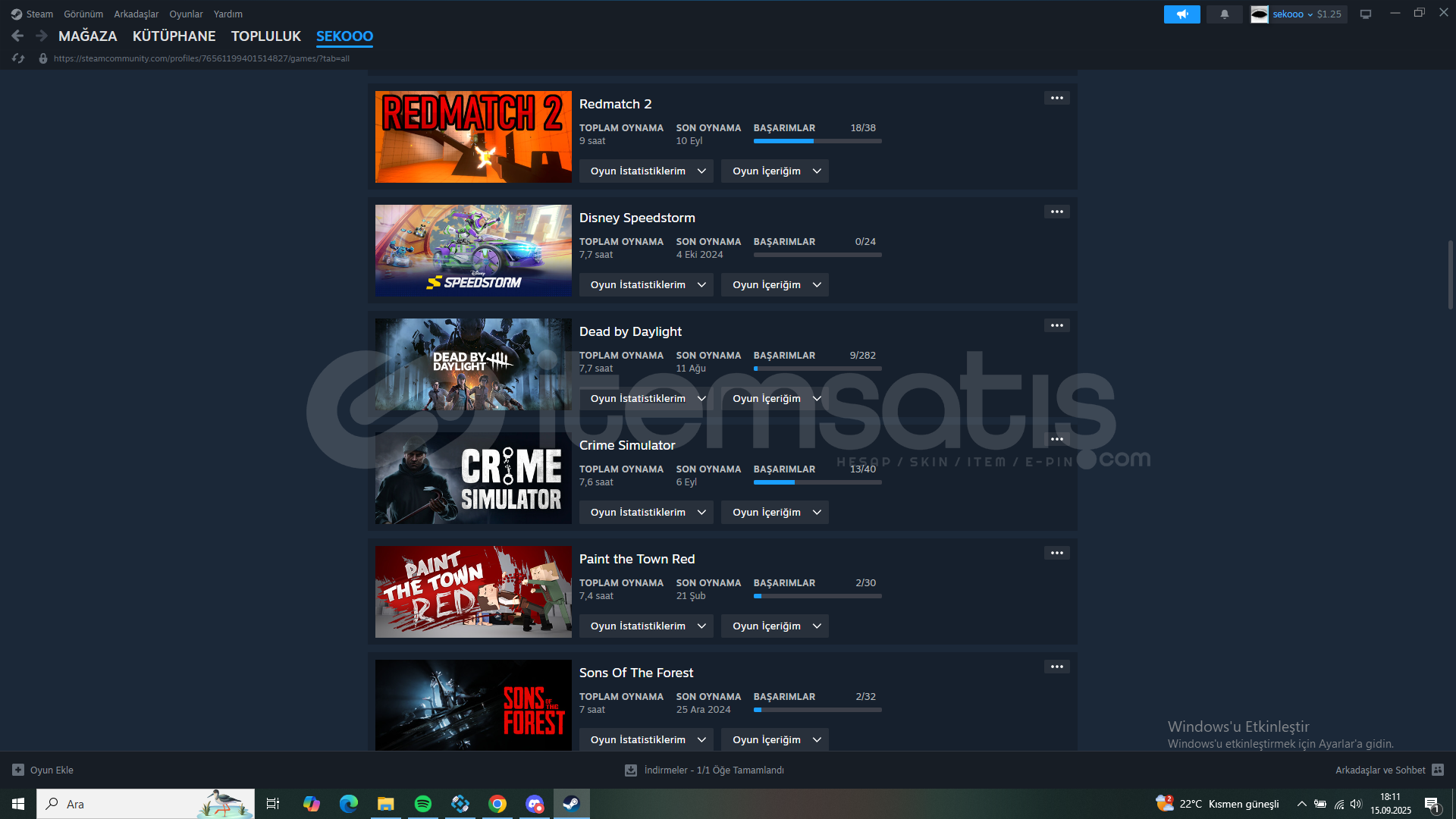
Task: Expand Oyun İstatistiklerim for Dead by Daylight
Action: point(647,399)
